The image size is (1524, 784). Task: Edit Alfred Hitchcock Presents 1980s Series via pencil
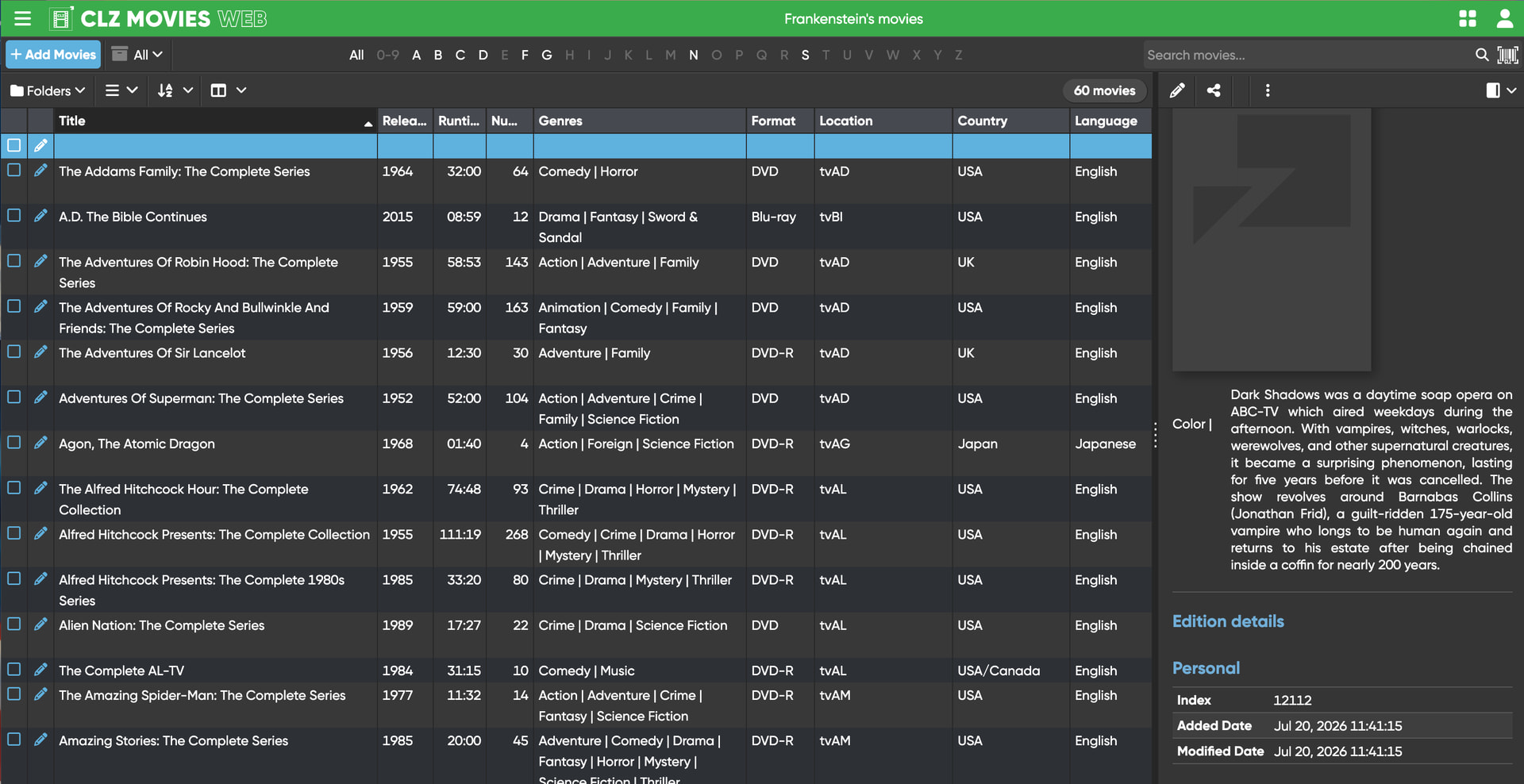[40, 579]
